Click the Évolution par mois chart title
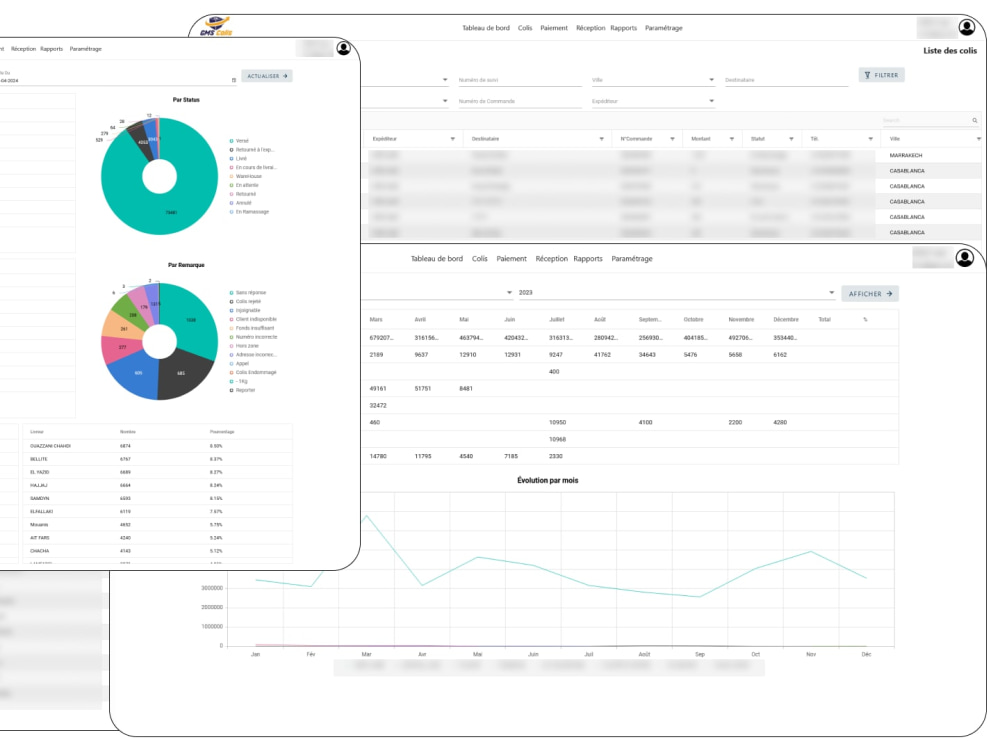Screen dimensions: 1000x751 547,481
